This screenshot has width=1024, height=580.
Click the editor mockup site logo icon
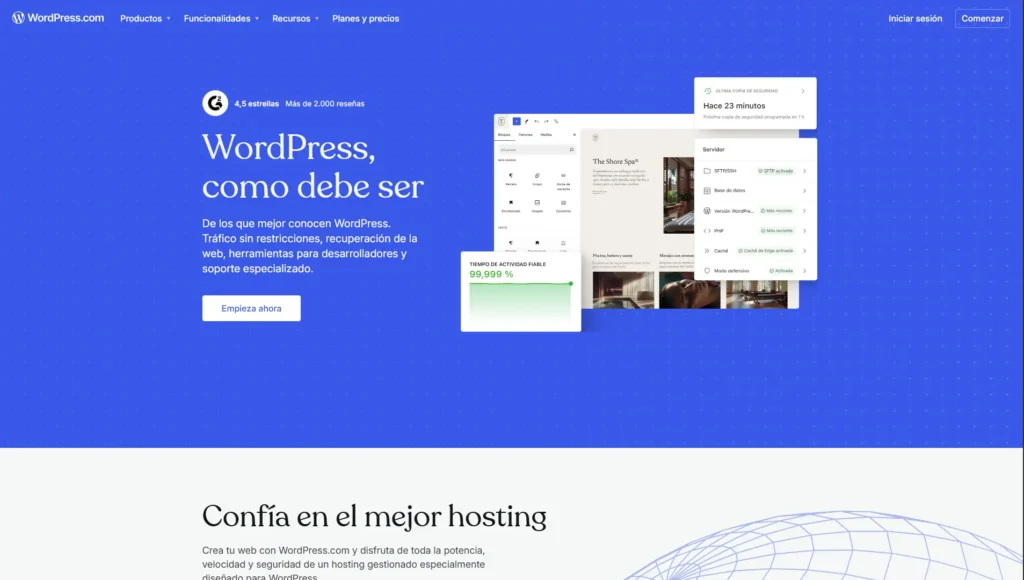pos(502,121)
